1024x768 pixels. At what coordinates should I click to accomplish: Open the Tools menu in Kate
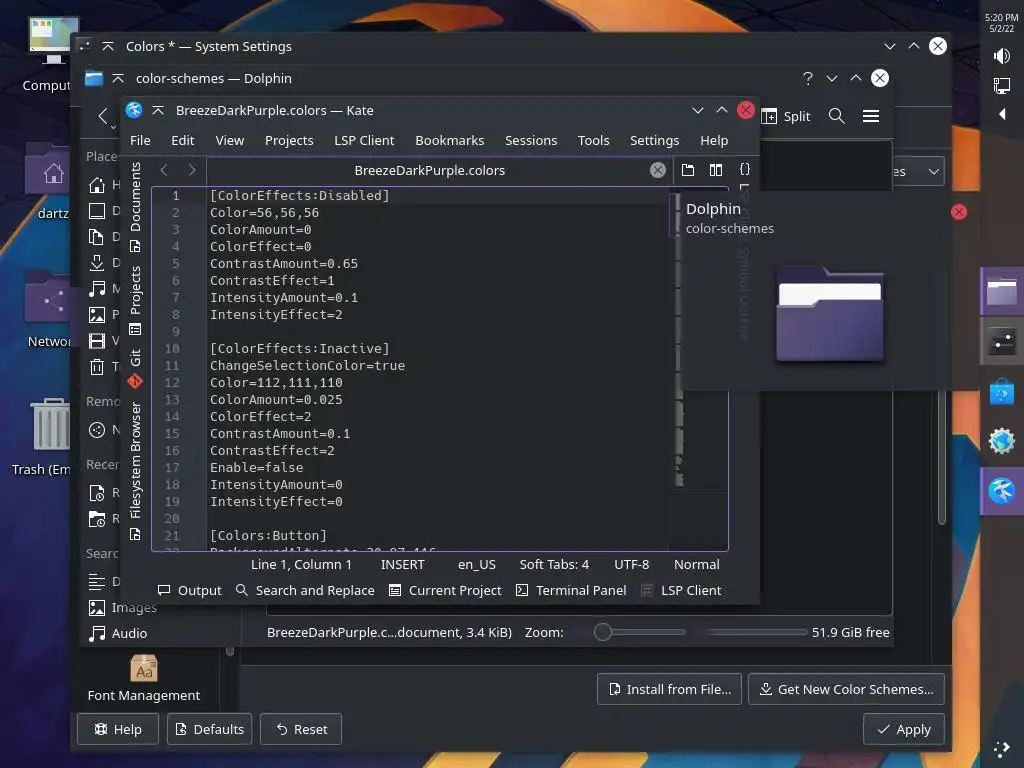[x=593, y=140]
